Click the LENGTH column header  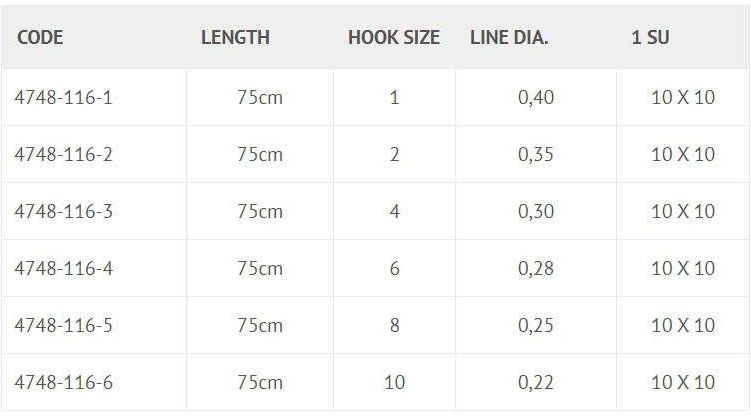[x=235, y=37]
